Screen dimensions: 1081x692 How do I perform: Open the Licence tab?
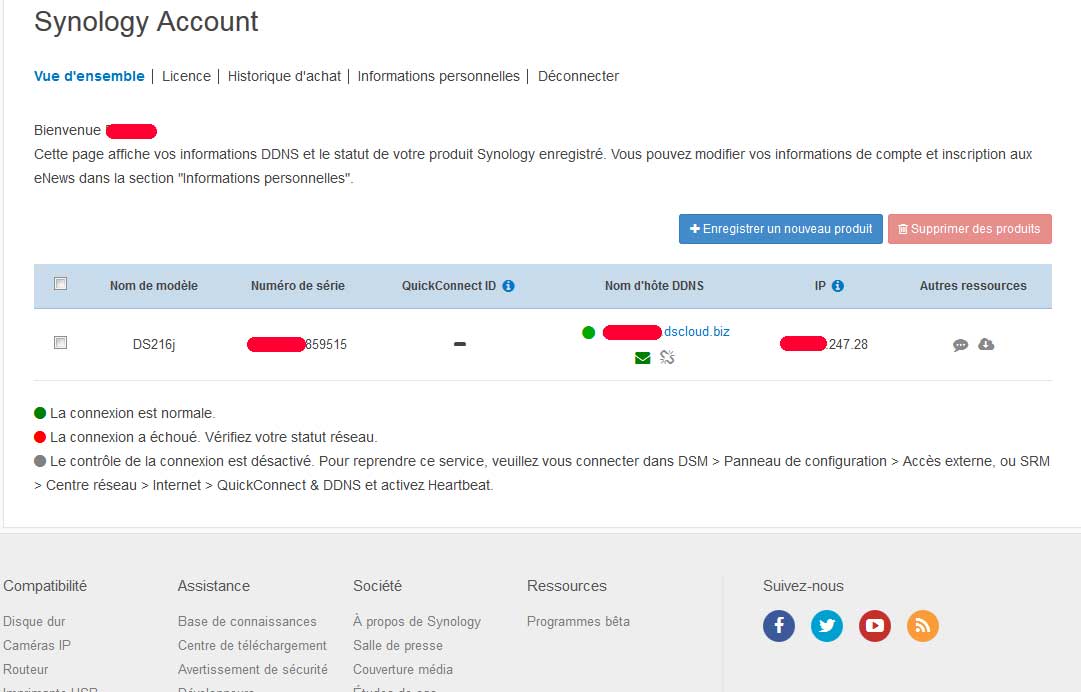click(x=186, y=77)
